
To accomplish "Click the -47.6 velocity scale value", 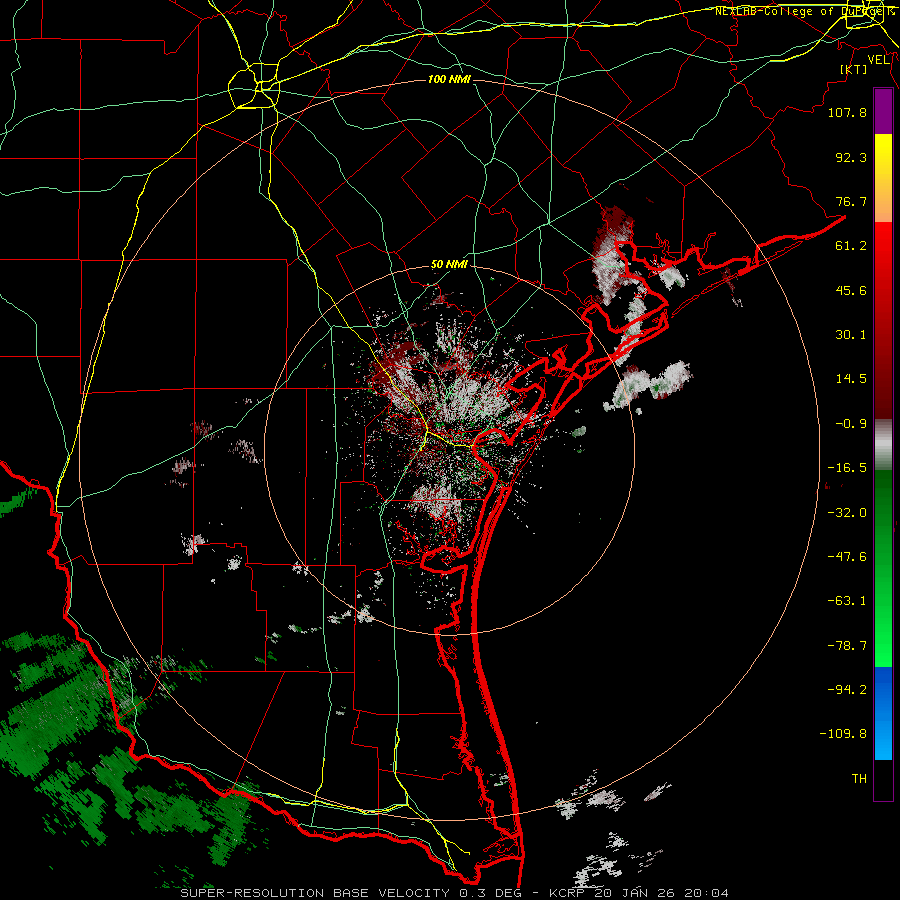I will [x=847, y=557].
